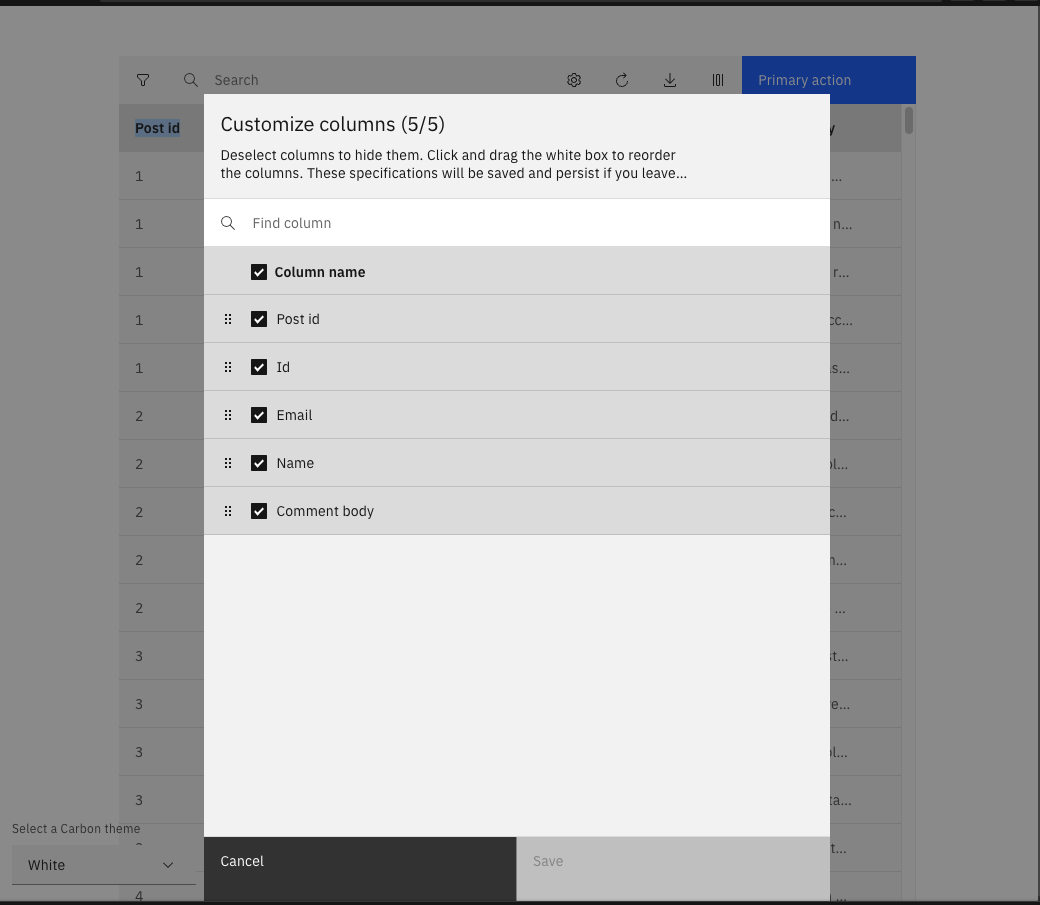Sort by the Post id column header

click(157, 128)
